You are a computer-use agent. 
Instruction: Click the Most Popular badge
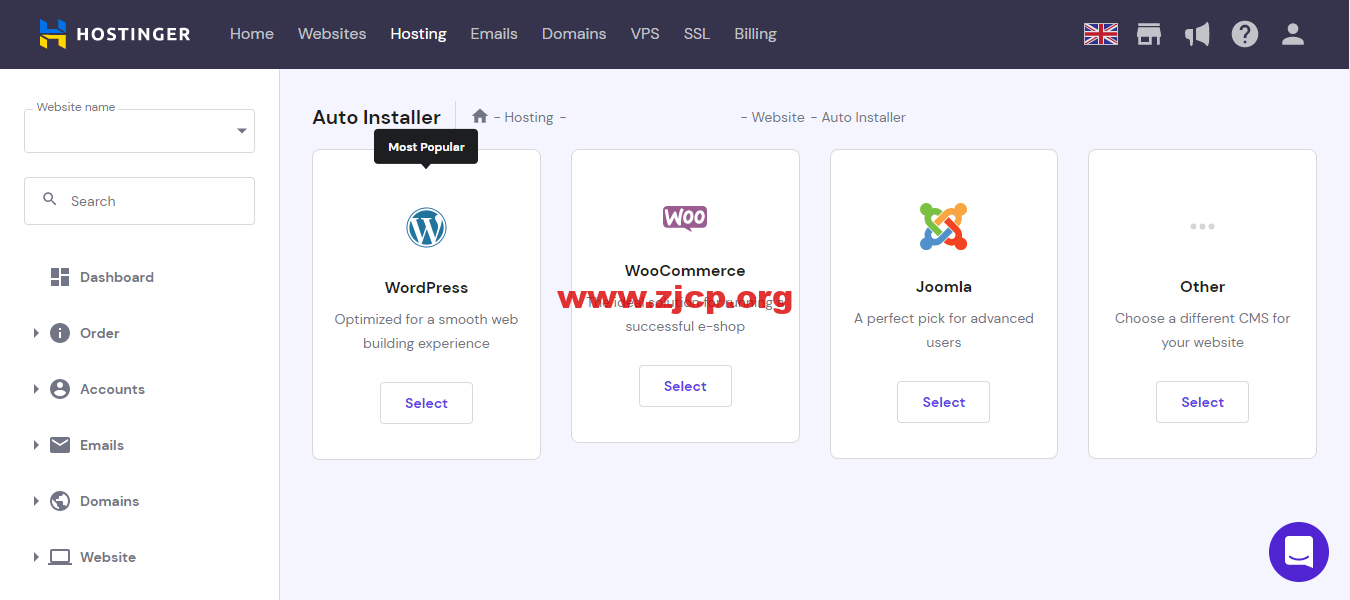(x=426, y=147)
